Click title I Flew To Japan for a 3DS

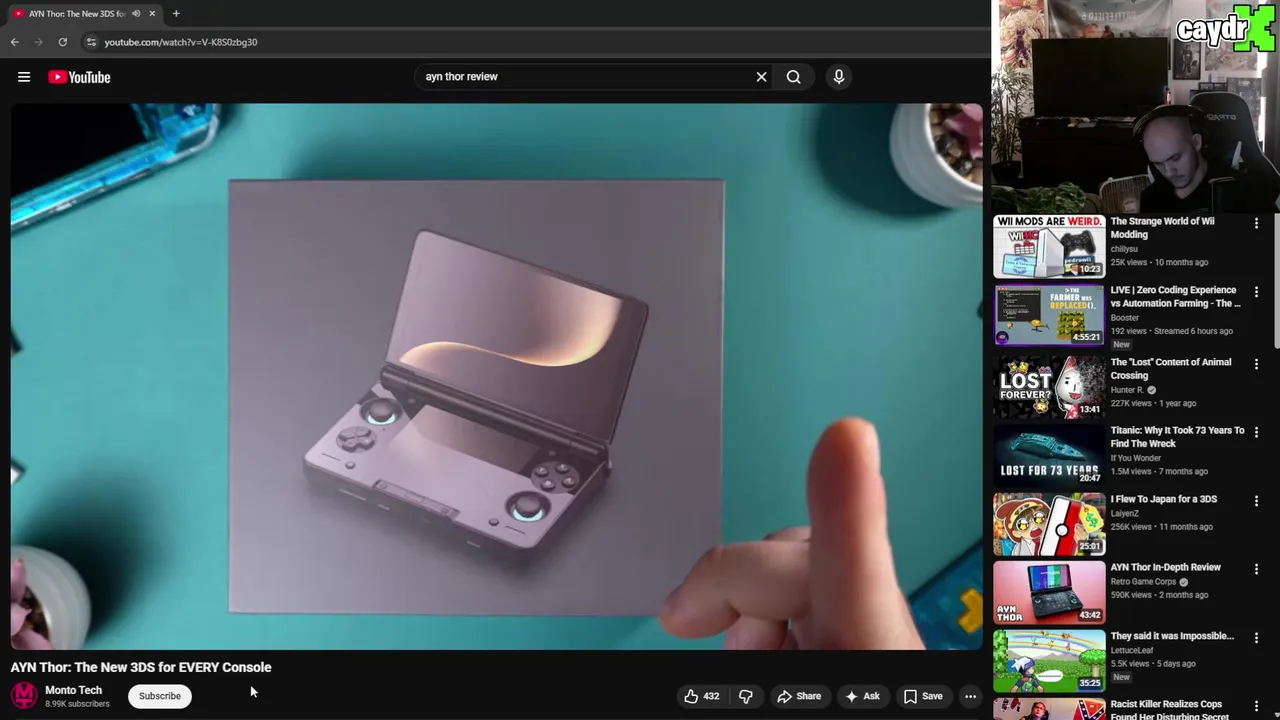(1163, 499)
